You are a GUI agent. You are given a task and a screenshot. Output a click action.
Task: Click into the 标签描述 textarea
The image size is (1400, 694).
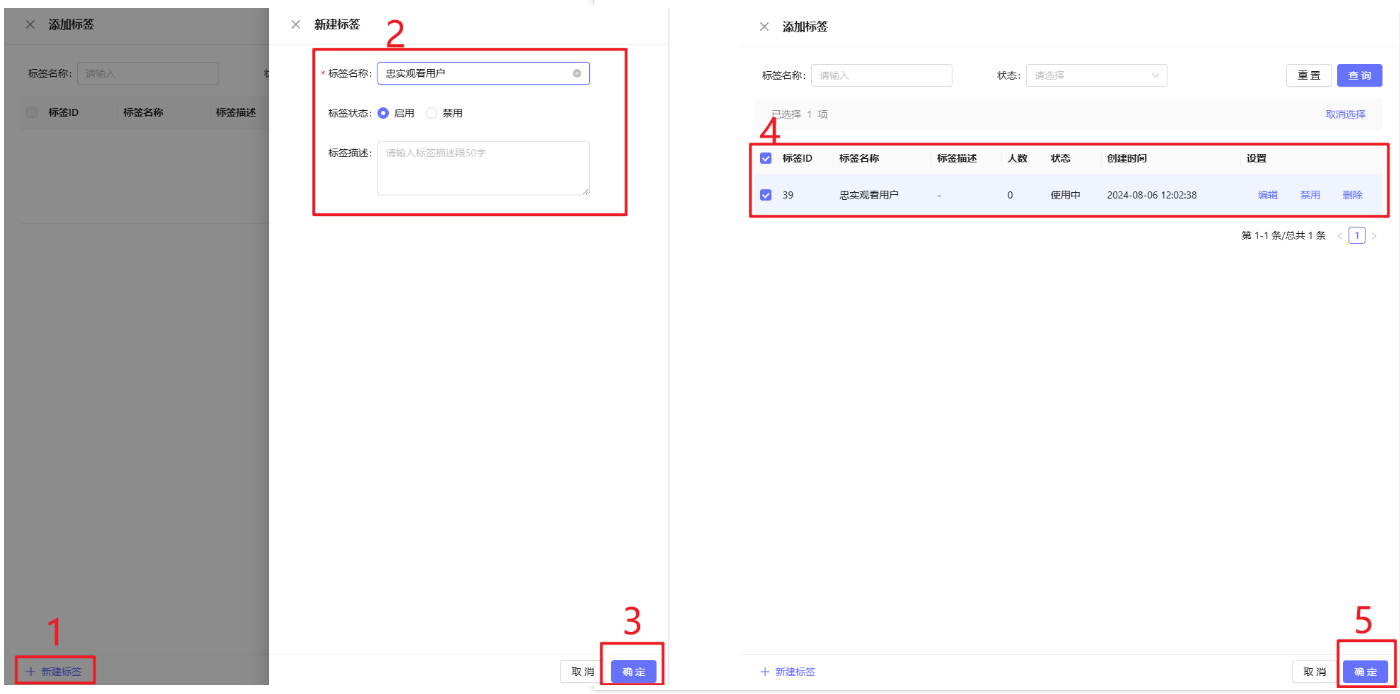point(483,168)
